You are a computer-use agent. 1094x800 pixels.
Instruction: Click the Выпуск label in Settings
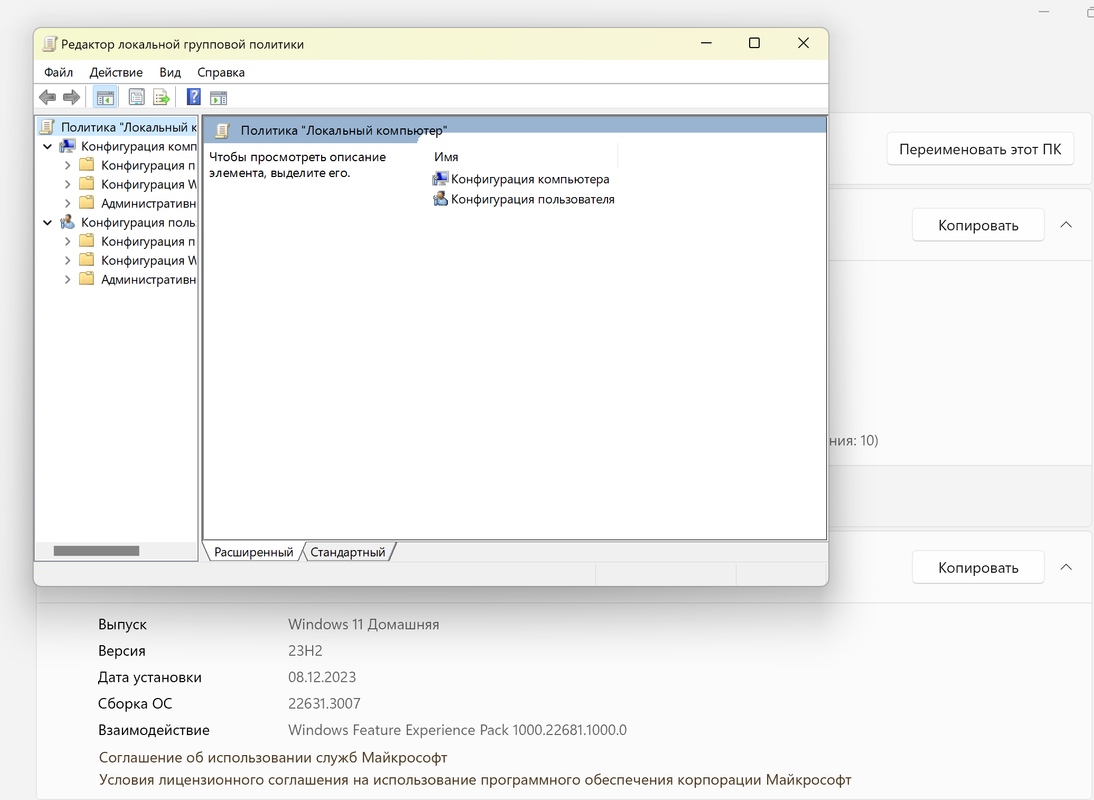point(122,624)
